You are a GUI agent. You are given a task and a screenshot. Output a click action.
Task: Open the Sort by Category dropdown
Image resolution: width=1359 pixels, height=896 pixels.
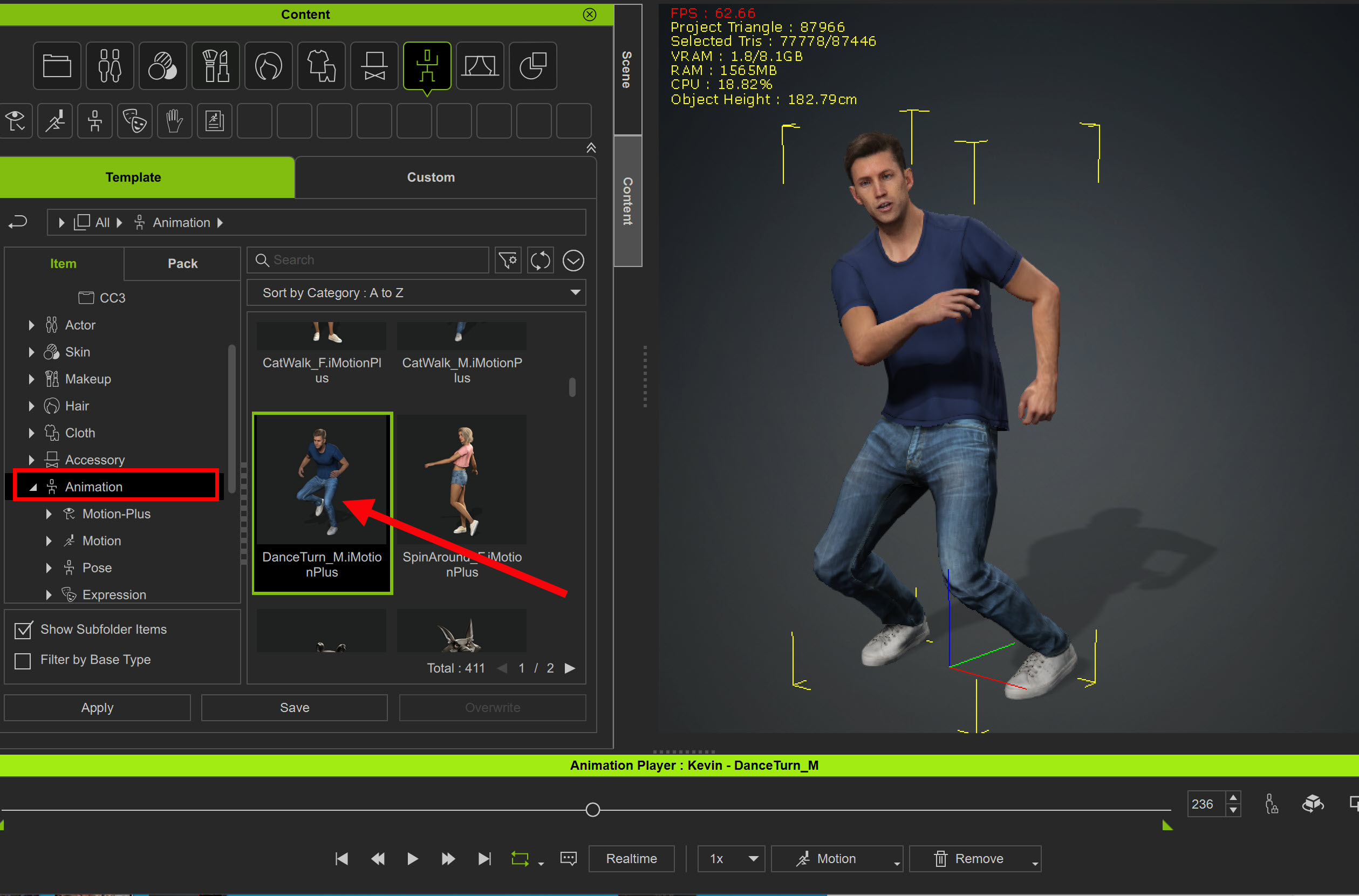416,292
